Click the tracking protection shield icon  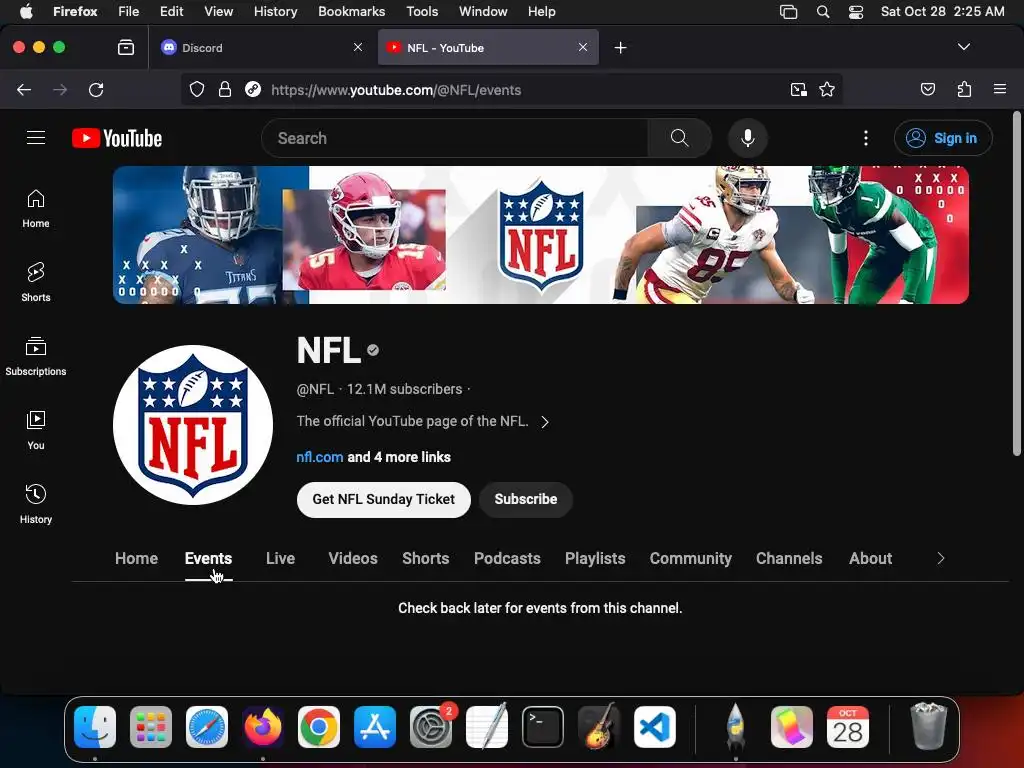tap(197, 89)
